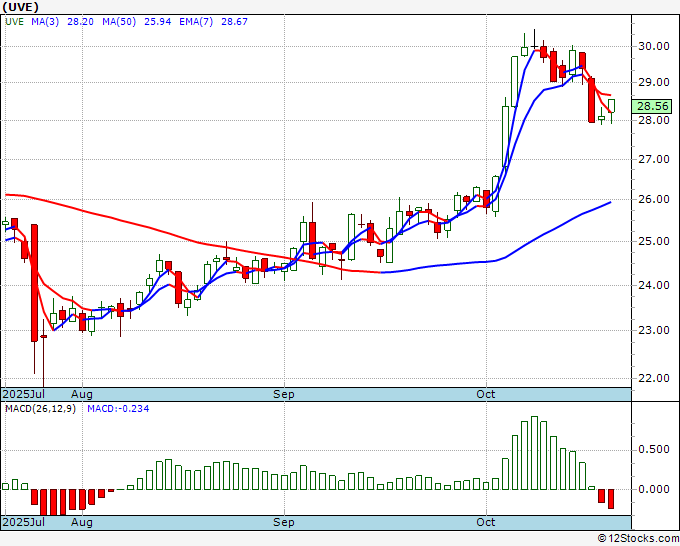The width and height of the screenshot is (680, 546).
Task: Click the 0.000 MACD axis label
Action: [654, 490]
